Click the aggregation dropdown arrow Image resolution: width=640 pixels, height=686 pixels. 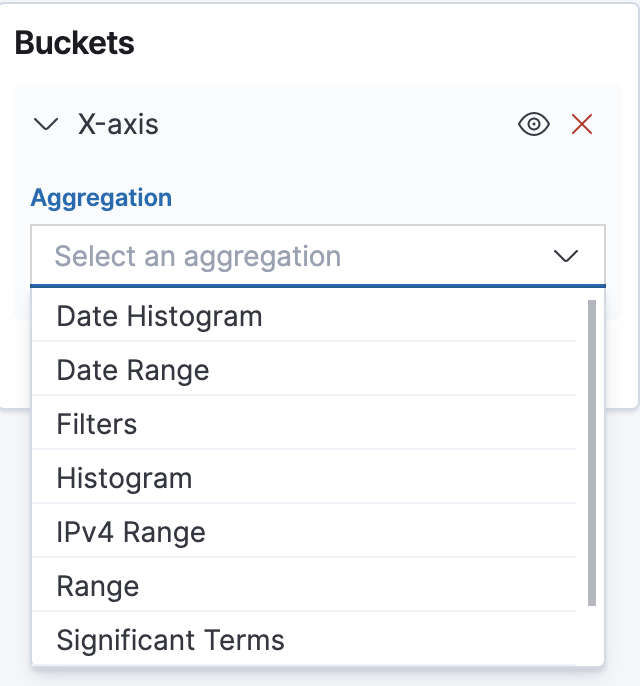566,256
